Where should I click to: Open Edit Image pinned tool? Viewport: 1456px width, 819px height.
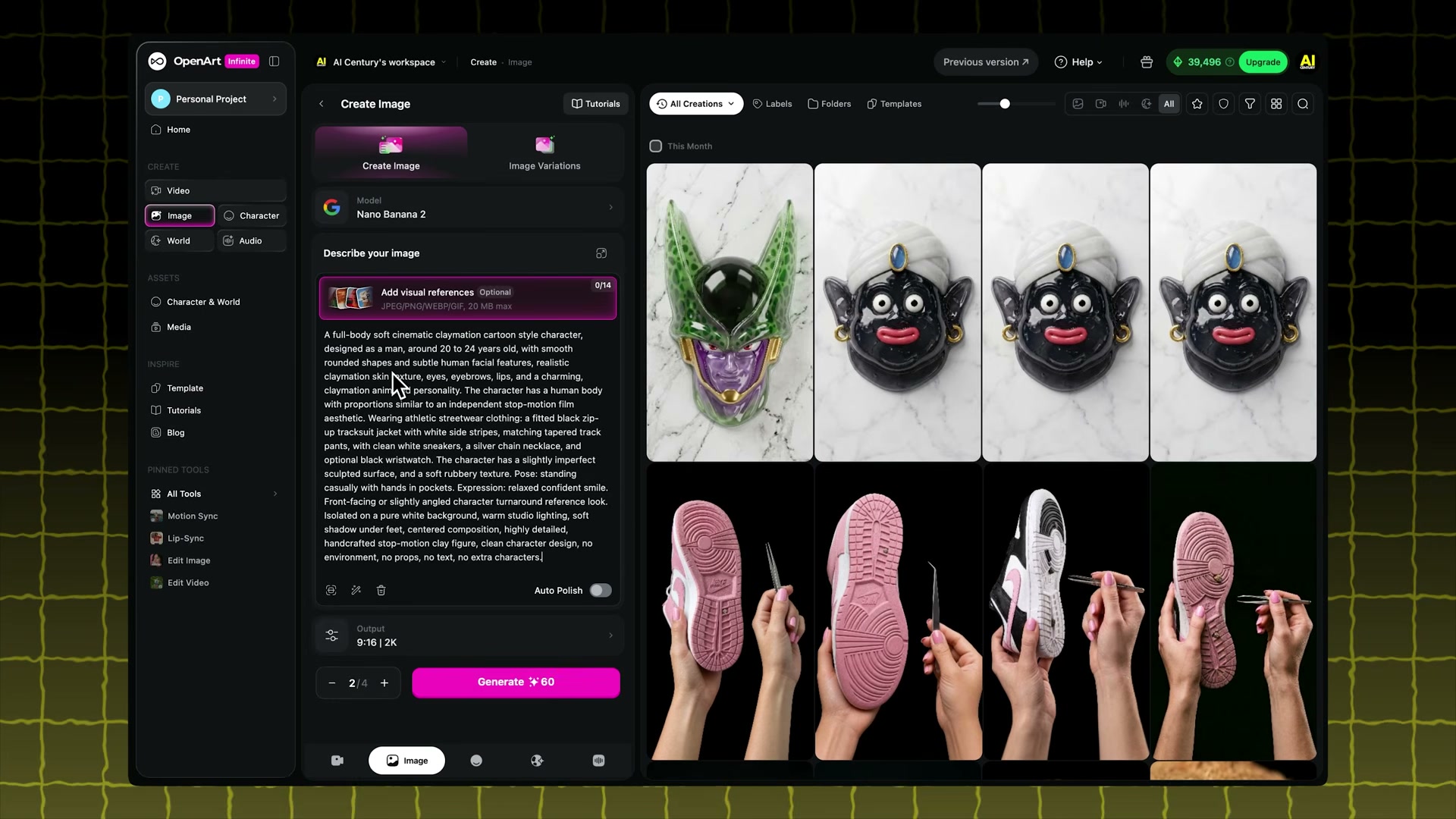(180, 560)
